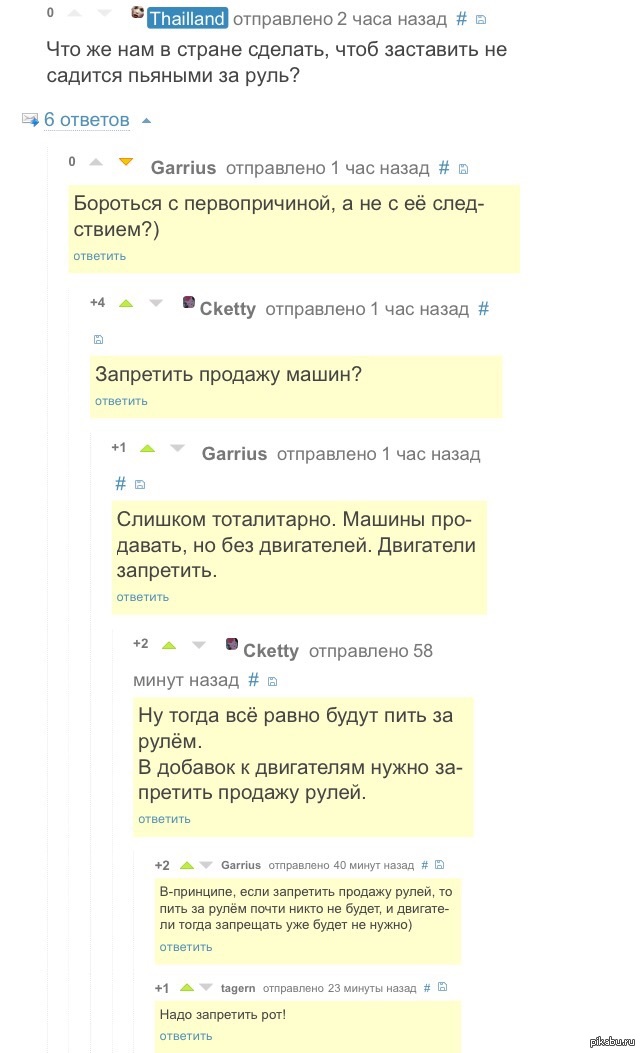Image resolution: width=640 pixels, height=1053 pixels.
Task: Upvote Cketty's "Запретить продажу машин?" comment
Action: 124,302
